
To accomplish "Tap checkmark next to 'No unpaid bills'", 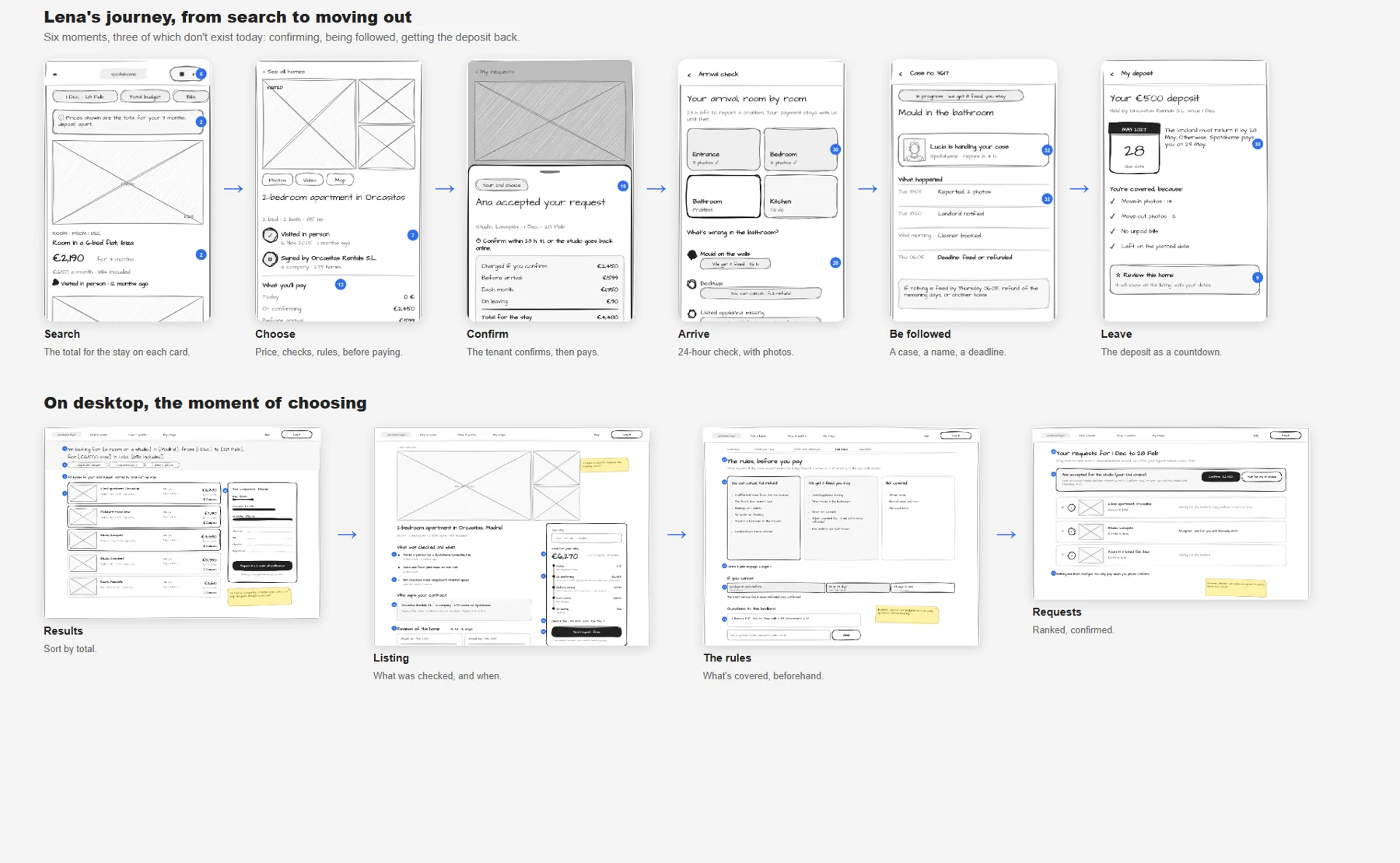I will tap(1113, 231).
